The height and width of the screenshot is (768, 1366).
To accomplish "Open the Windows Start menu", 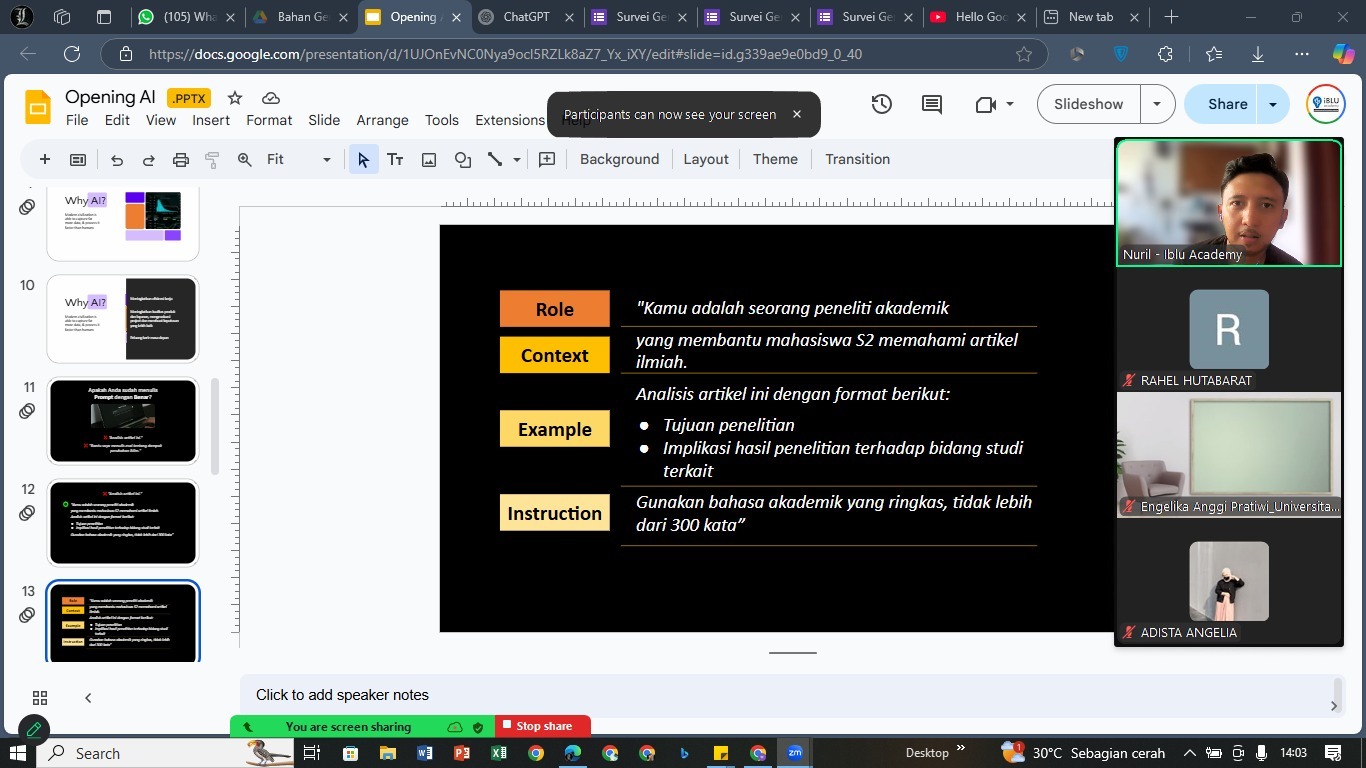I will (x=19, y=753).
